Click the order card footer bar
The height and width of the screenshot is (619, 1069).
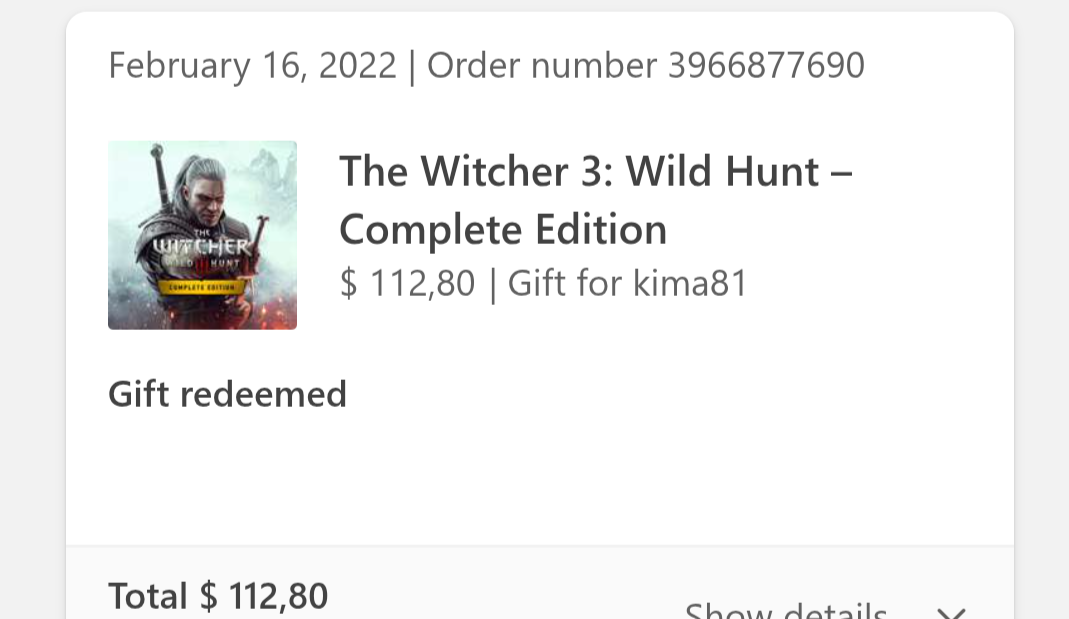[540, 583]
